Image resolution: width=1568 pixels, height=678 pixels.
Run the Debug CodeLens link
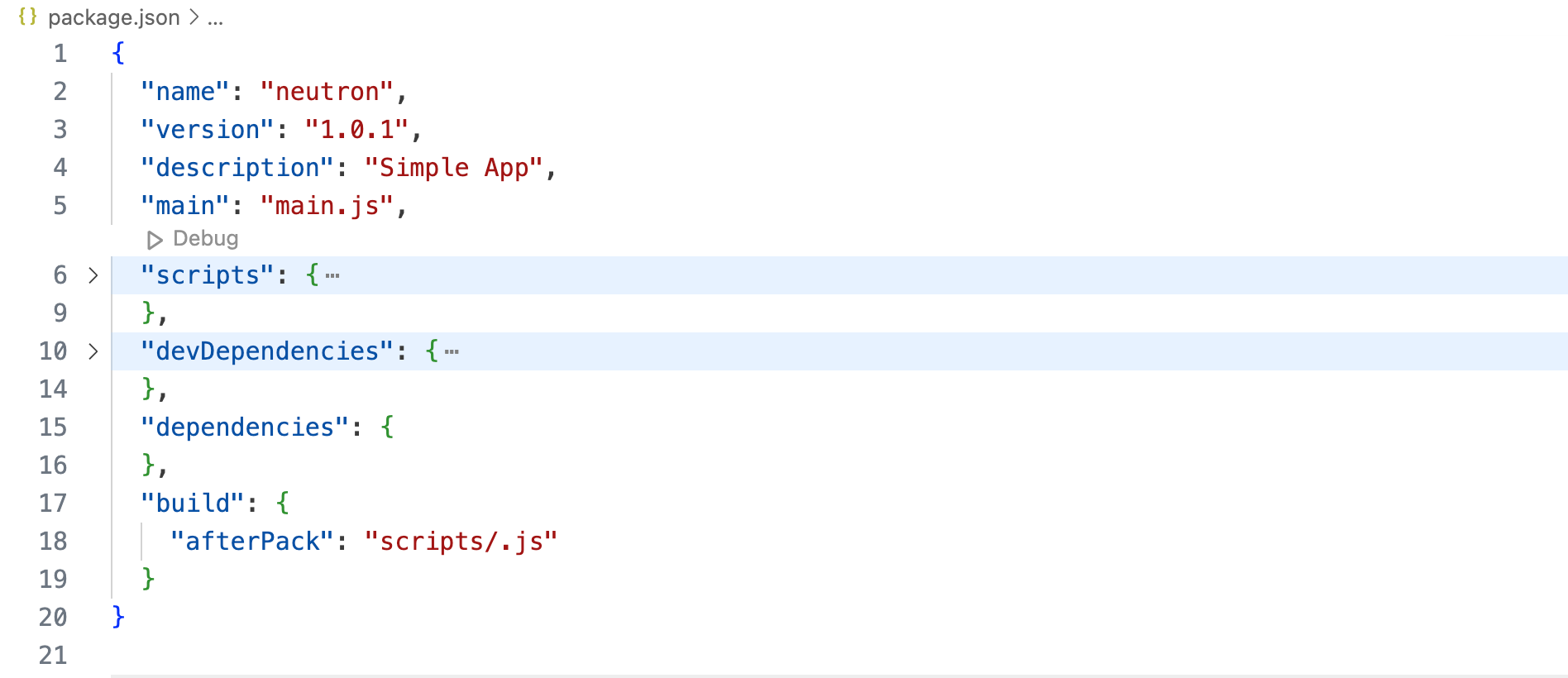tap(205, 239)
